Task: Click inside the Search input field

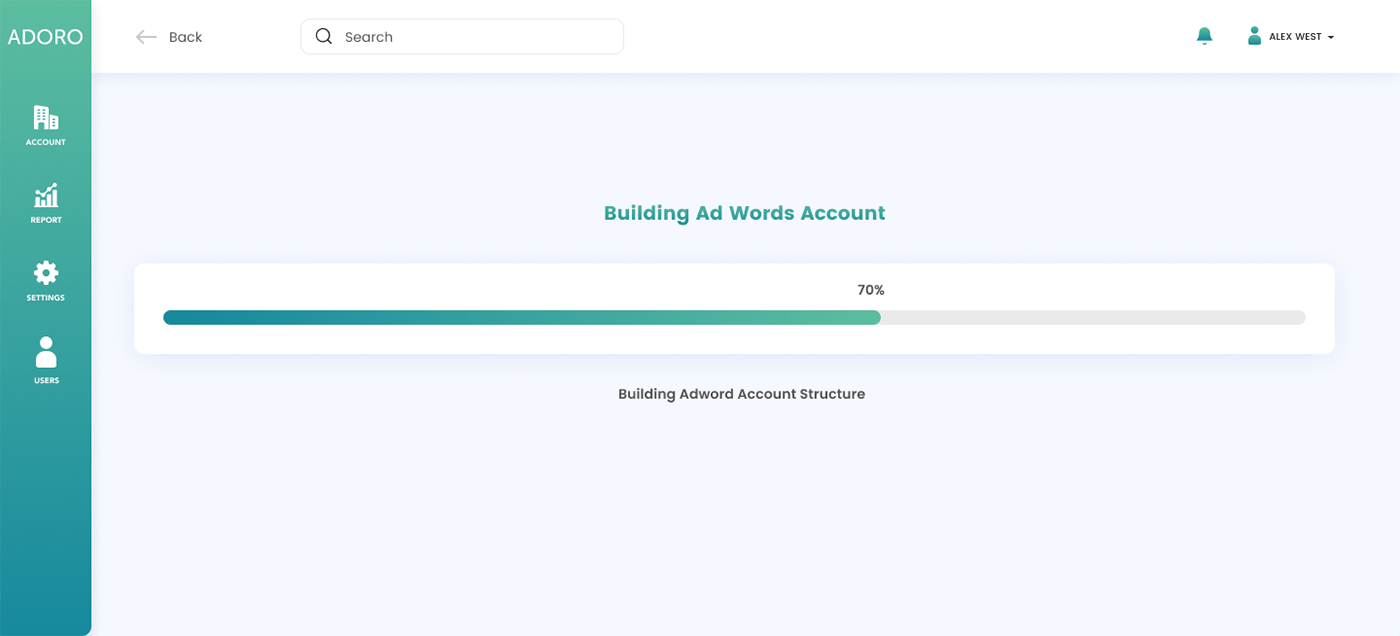Action: 460,36
